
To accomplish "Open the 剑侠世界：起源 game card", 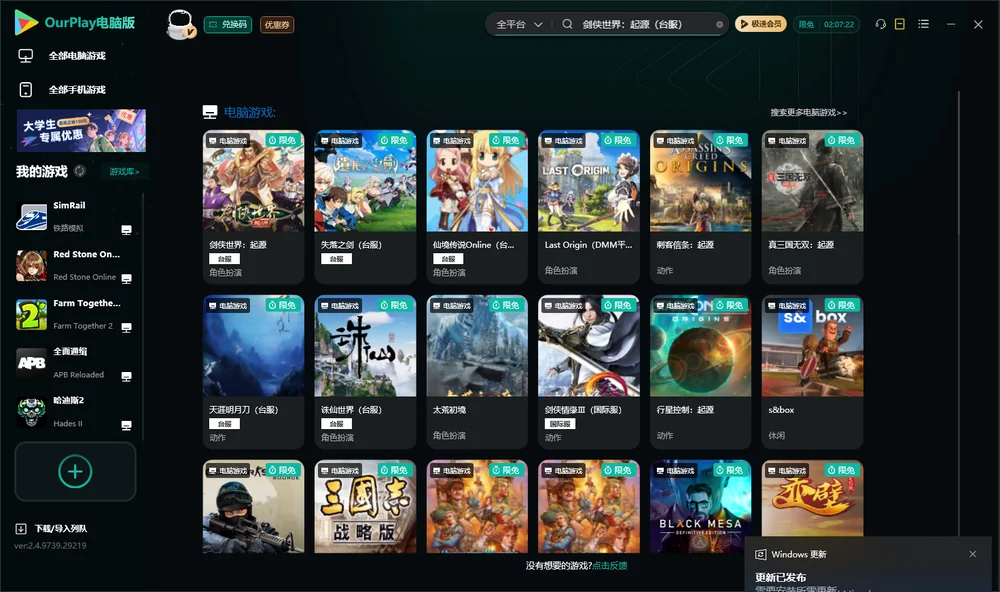I will [x=253, y=207].
